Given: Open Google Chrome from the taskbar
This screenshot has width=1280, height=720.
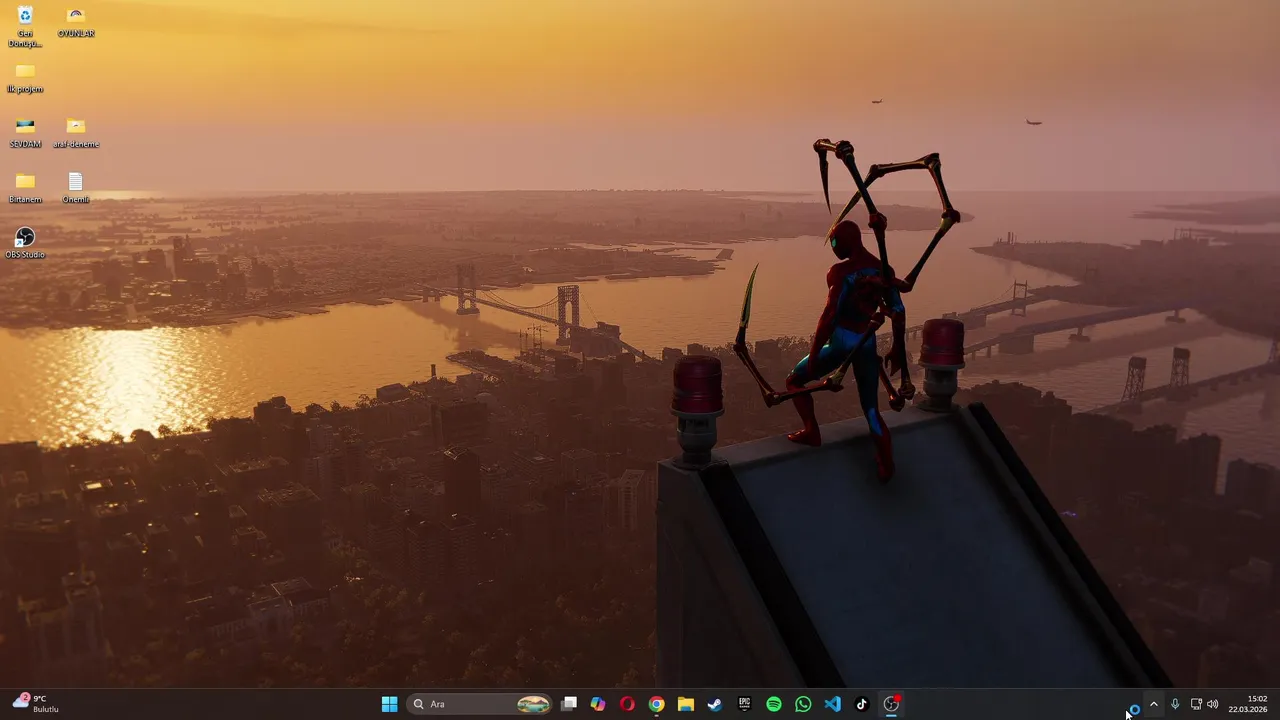Looking at the screenshot, I should [656, 704].
